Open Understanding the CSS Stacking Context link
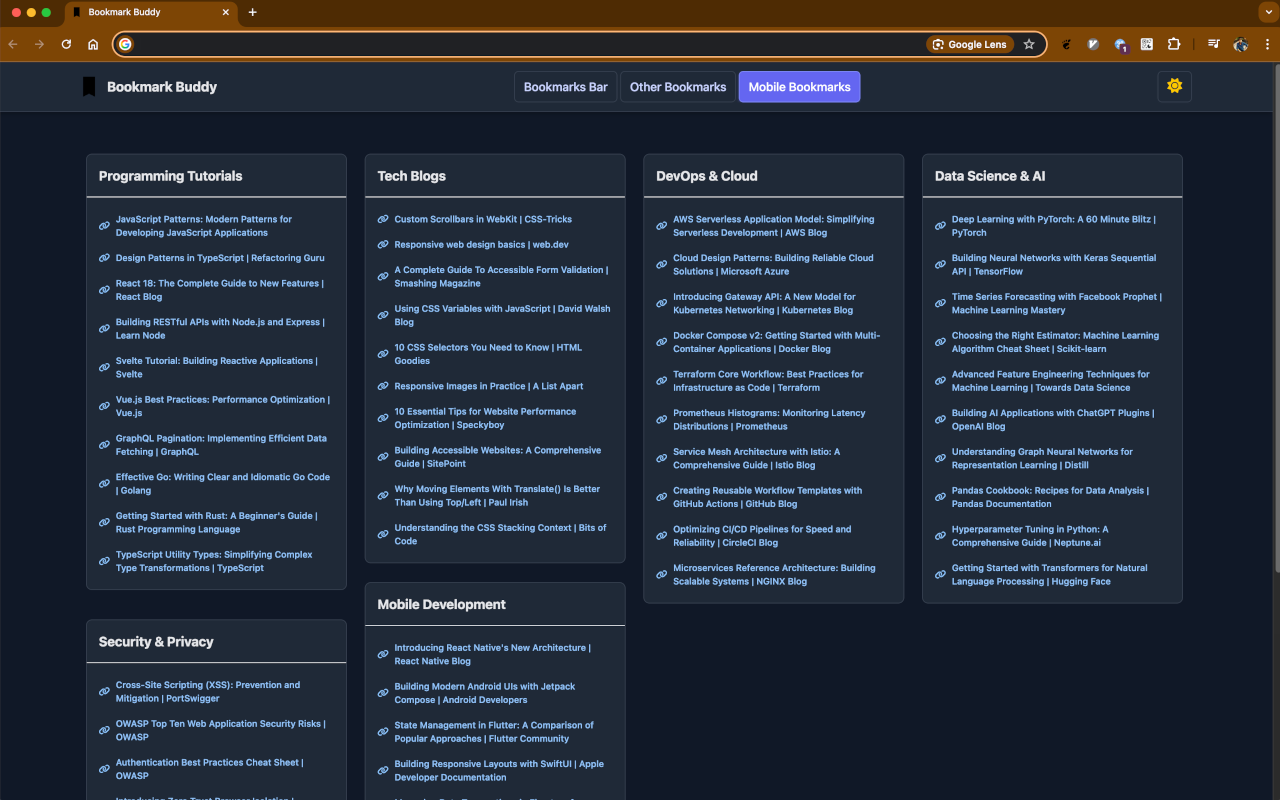The width and height of the screenshot is (1280, 800). pyautogui.click(x=500, y=534)
